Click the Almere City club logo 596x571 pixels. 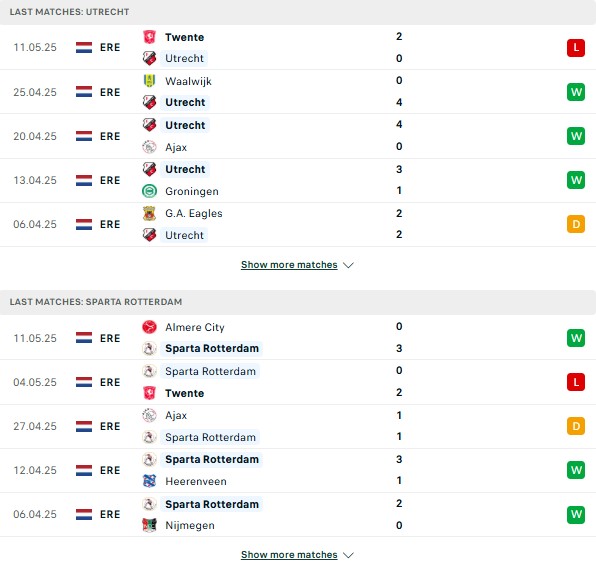click(x=149, y=327)
